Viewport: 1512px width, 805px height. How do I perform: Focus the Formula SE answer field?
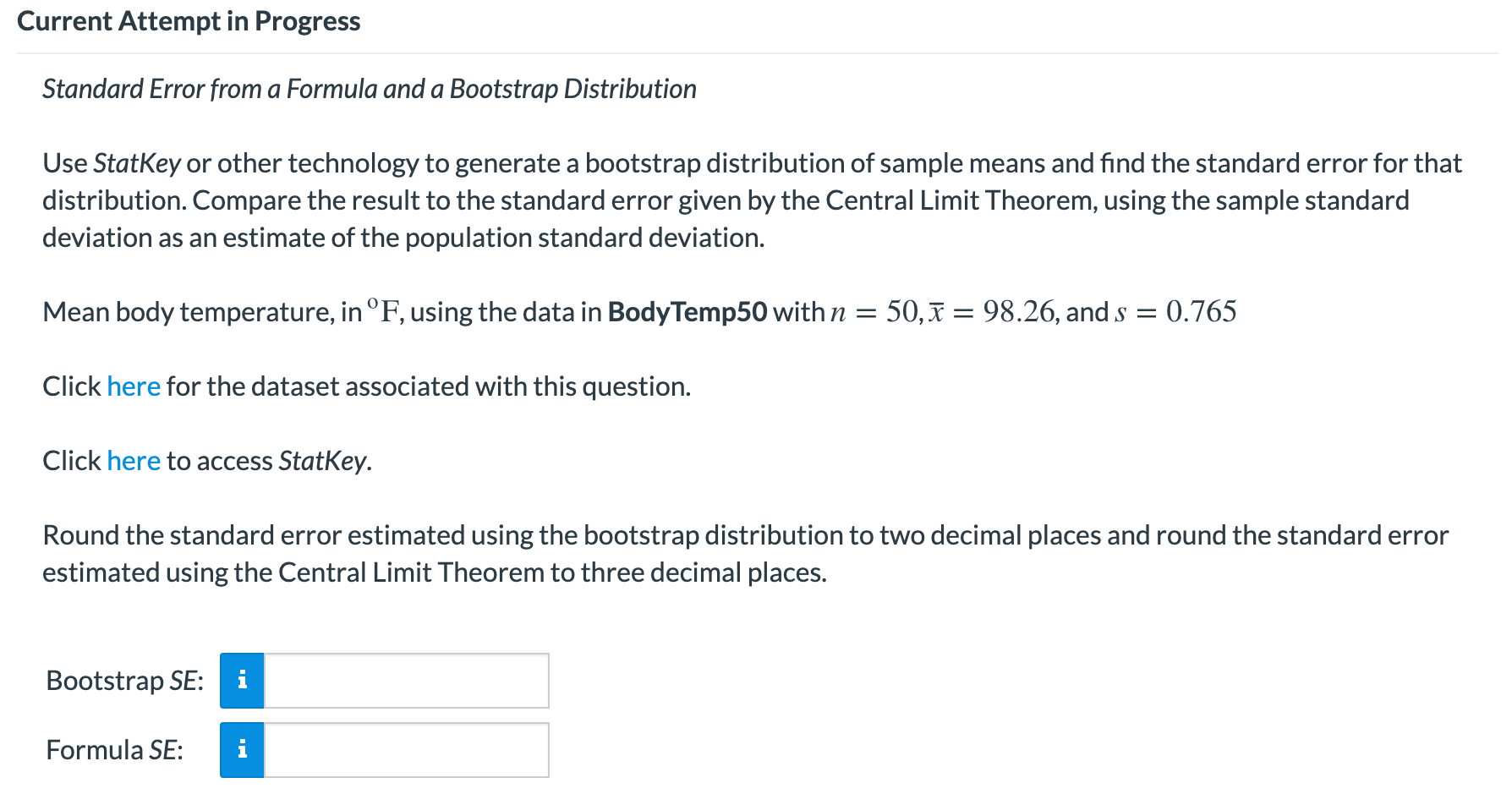[x=407, y=750]
